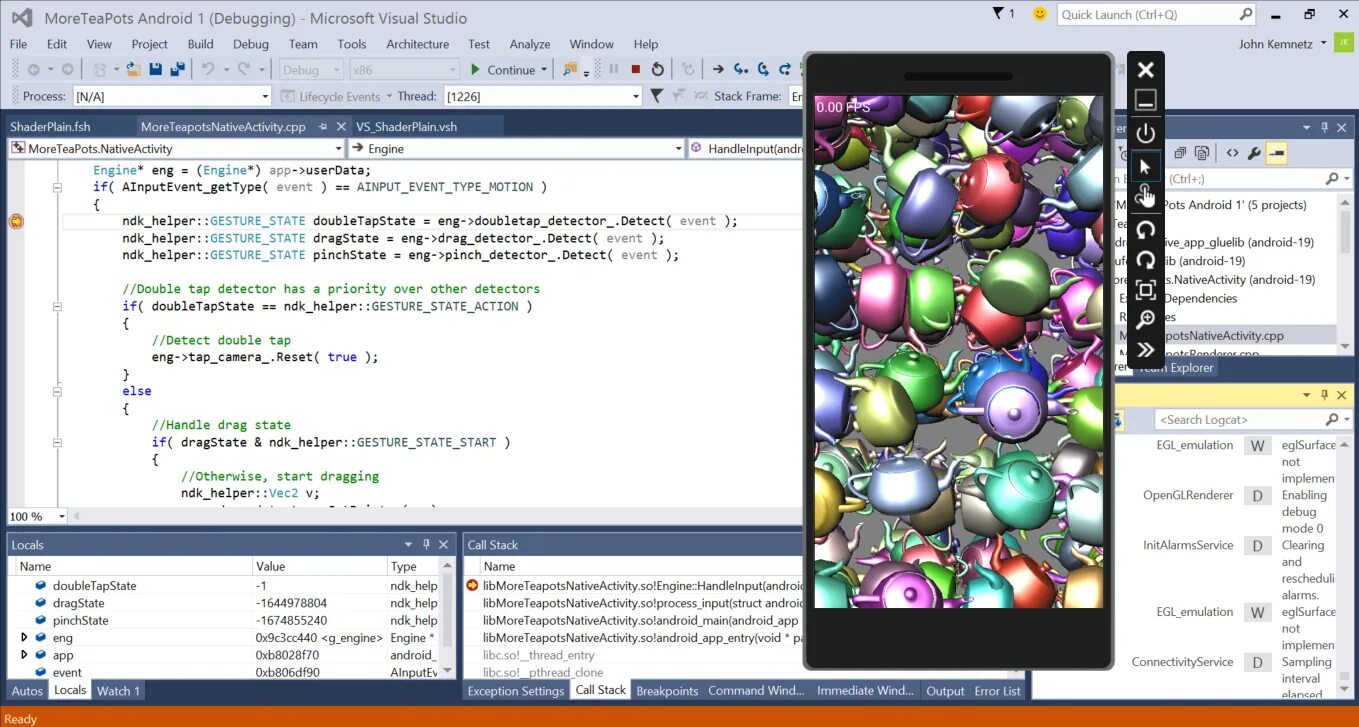Open the Continue button dropdown arrow

pos(544,70)
